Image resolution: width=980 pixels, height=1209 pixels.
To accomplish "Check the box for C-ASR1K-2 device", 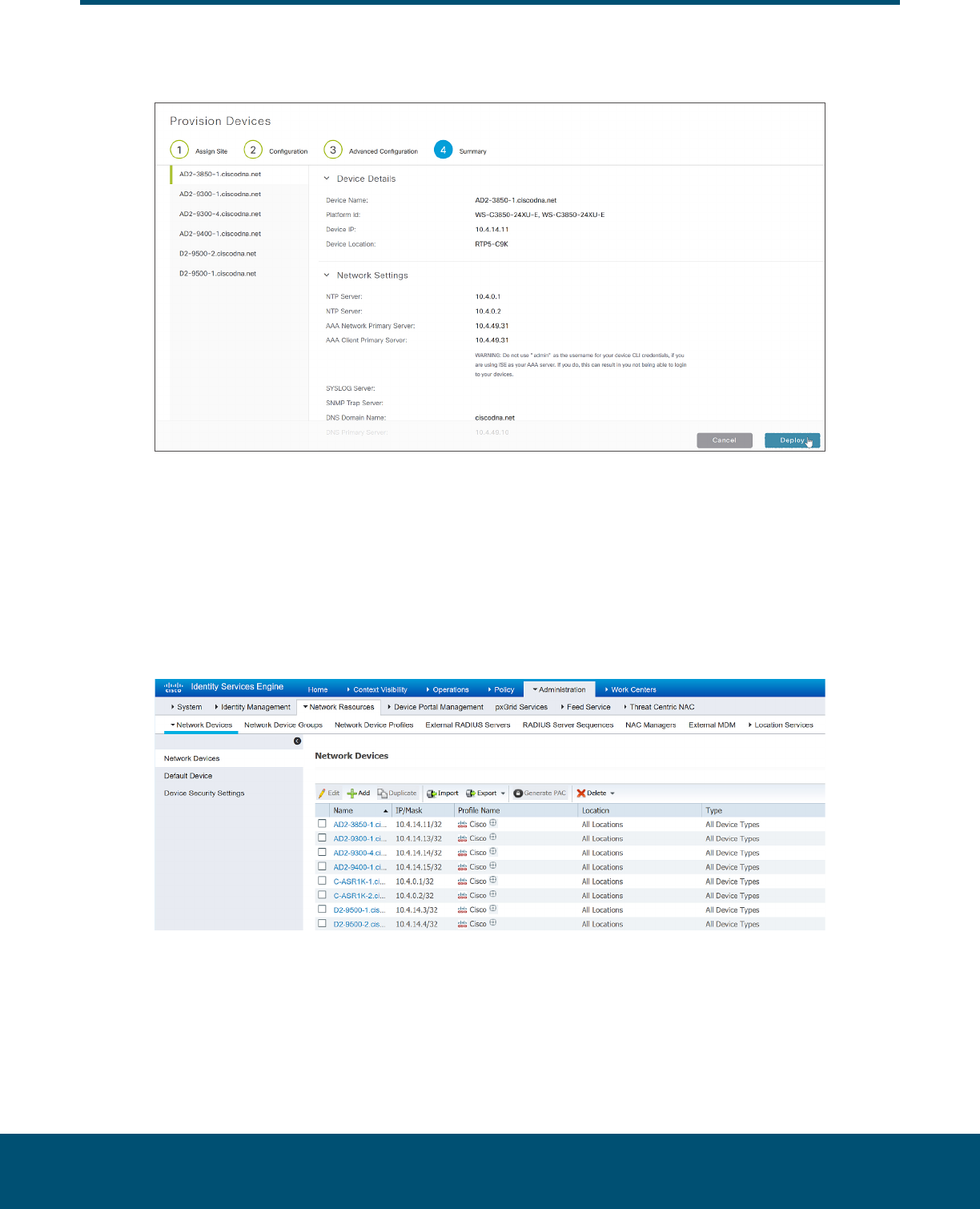I will 322,895.
